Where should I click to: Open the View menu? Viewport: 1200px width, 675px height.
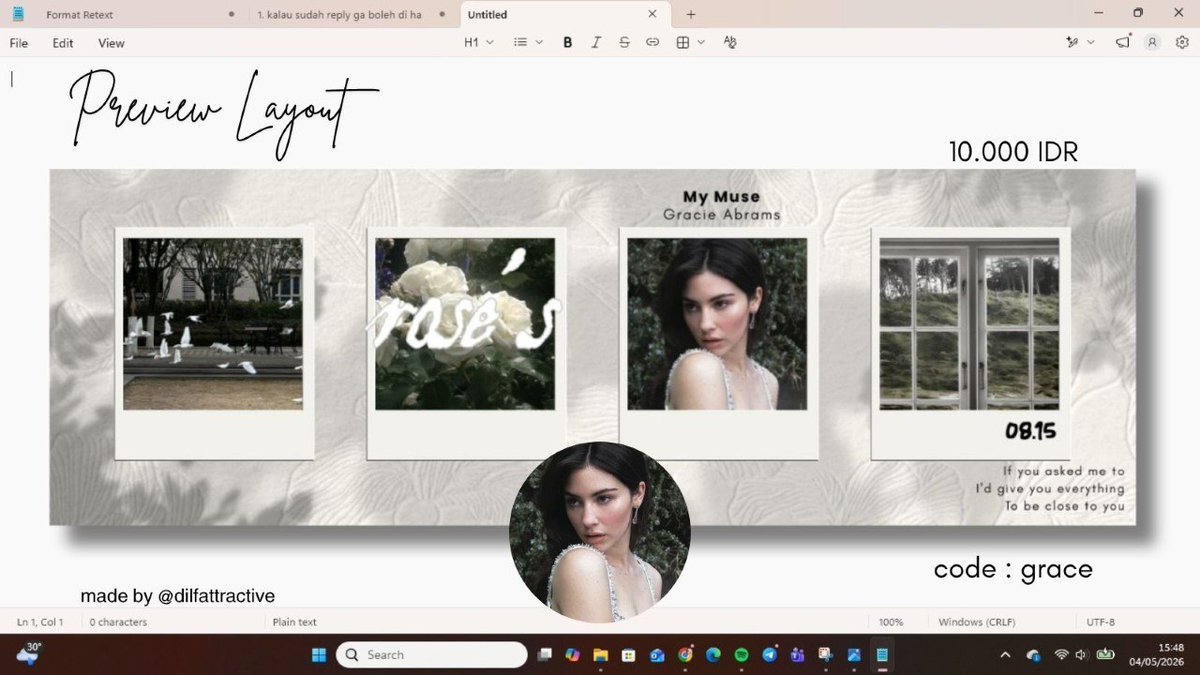pyautogui.click(x=111, y=43)
